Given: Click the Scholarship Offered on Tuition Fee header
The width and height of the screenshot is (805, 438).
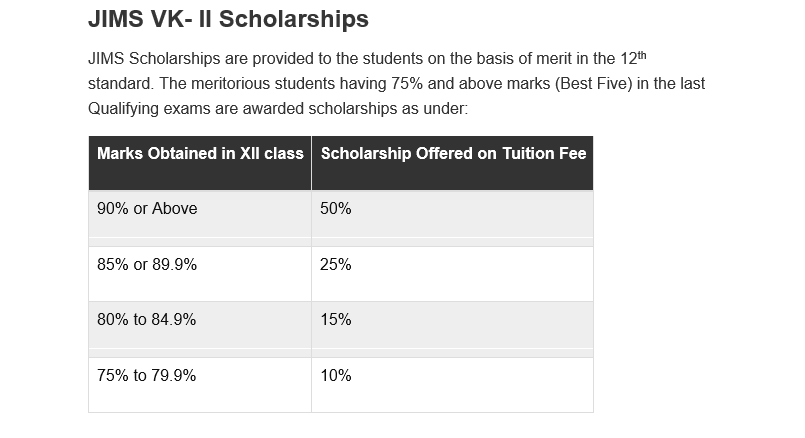Looking at the screenshot, I should (453, 154).
